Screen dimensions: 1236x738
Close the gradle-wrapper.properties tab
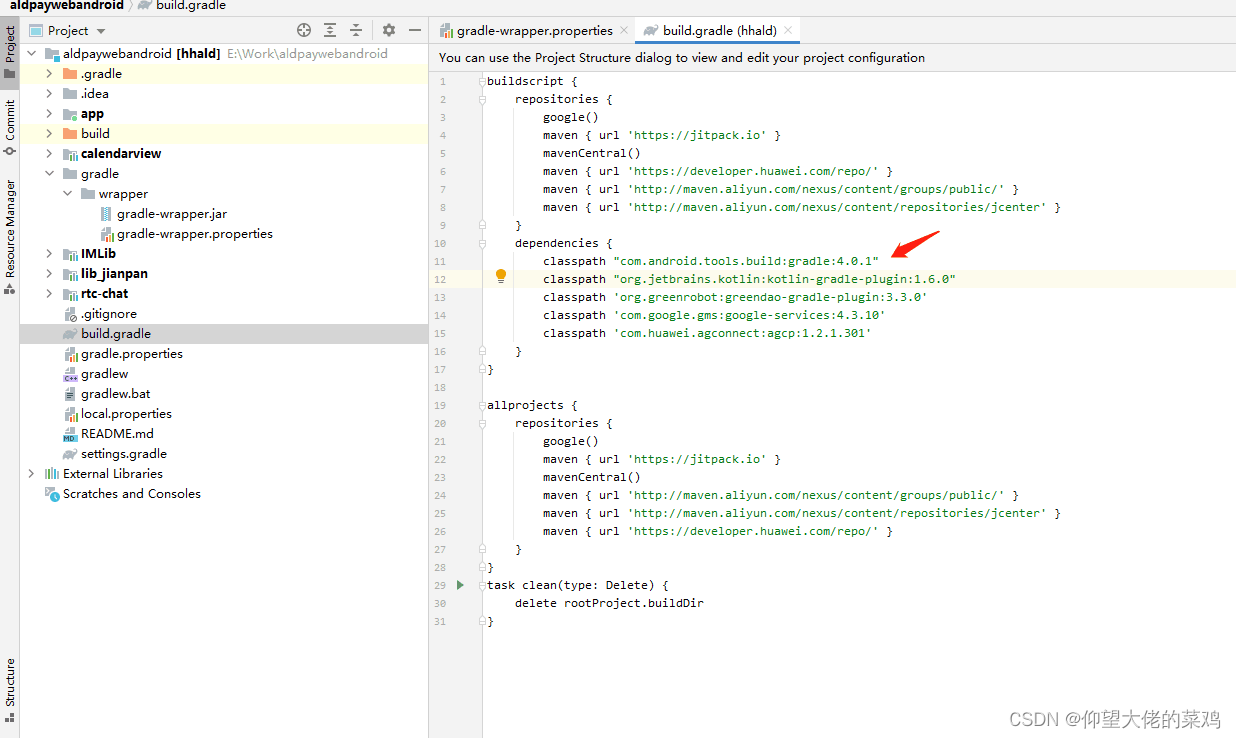[x=624, y=31]
